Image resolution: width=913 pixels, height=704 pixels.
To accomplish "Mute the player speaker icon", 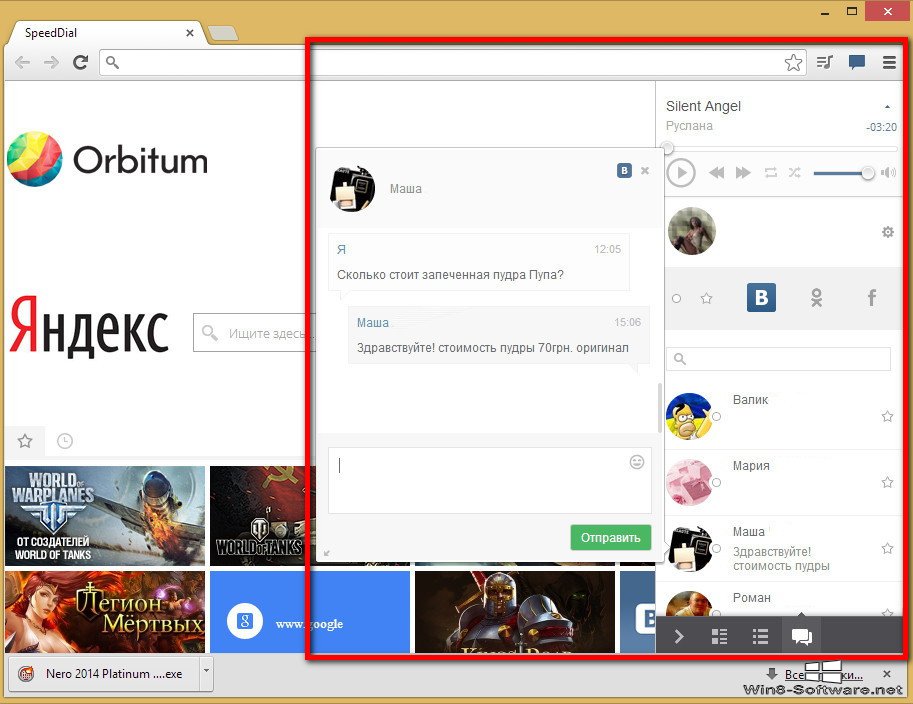I will (x=889, y=172).
